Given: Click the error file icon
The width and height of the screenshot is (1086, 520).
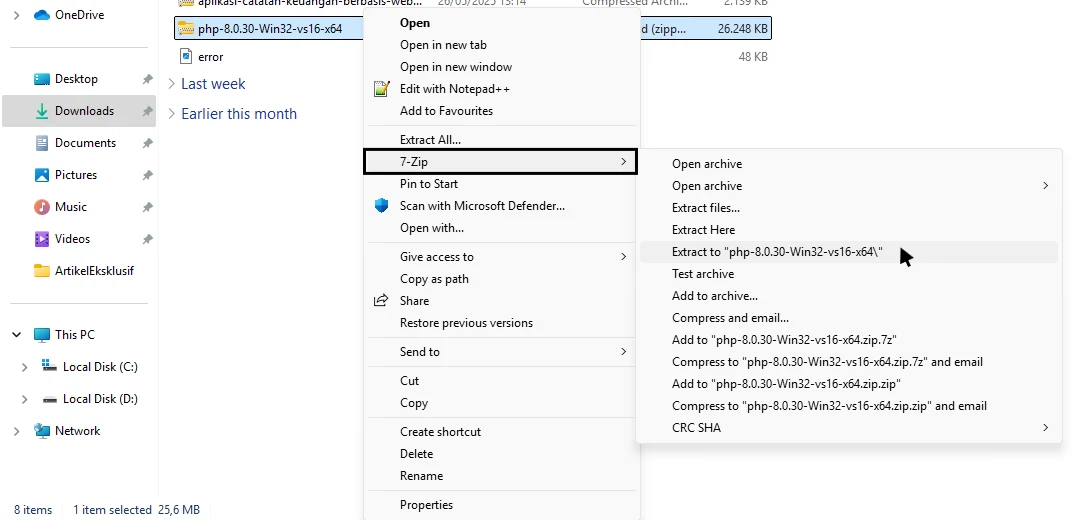Looking at the screenshot, I should [x=186, y=57].
